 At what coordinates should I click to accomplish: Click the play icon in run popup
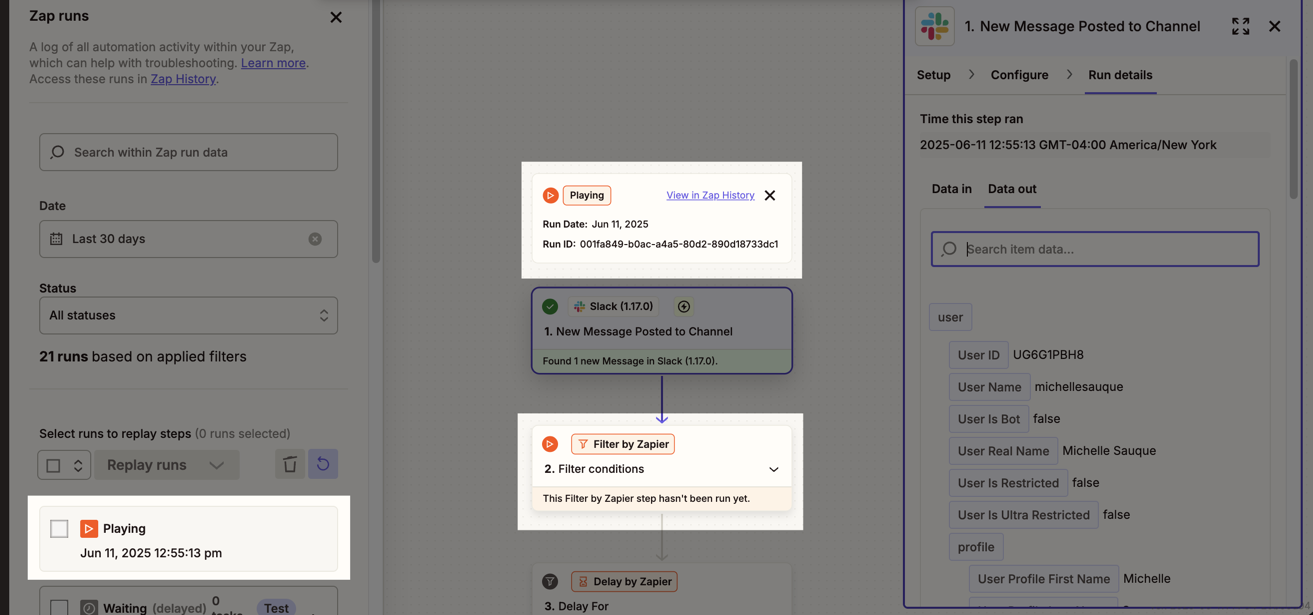click(x=550, y=195)
